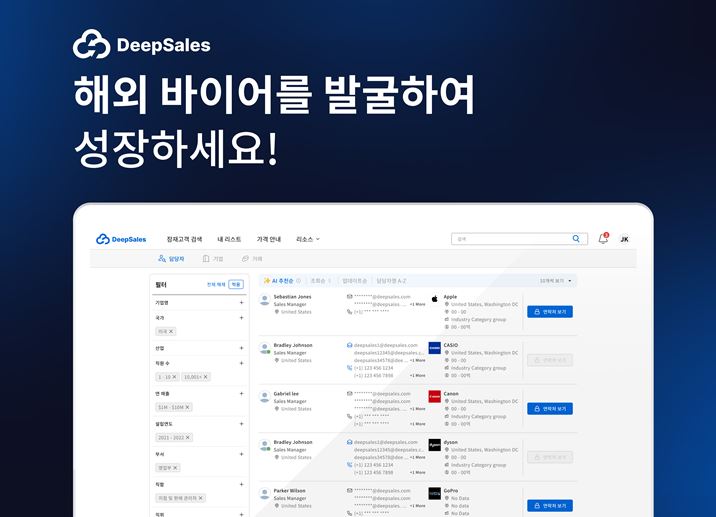
Task: Switch to the 기업 tab
Action: 213,258
